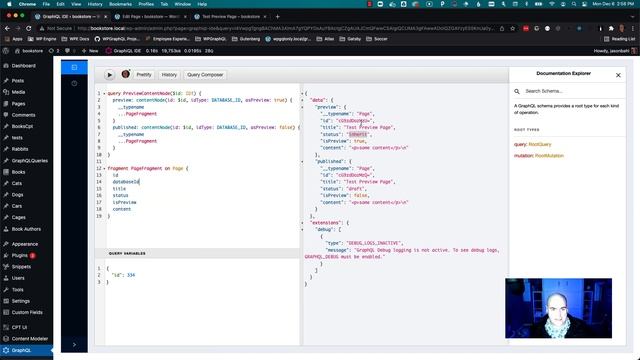Screen dimensions: 640x360
Task: Open the bookstore site link in admin bar
Action: [29, 51]
